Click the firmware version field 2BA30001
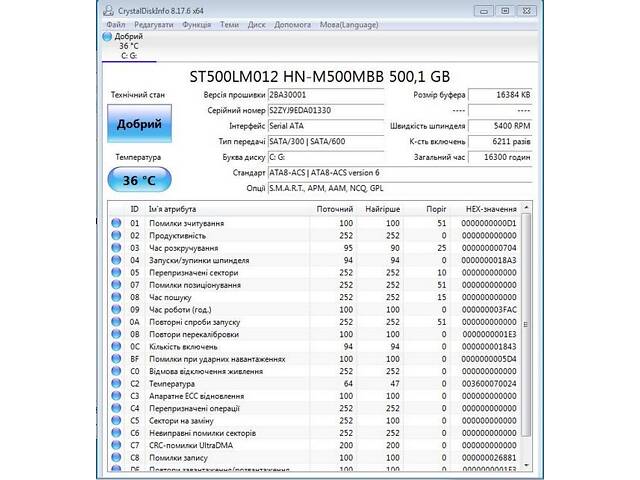This screenshot has width=640, height=480. click(326, 95)
